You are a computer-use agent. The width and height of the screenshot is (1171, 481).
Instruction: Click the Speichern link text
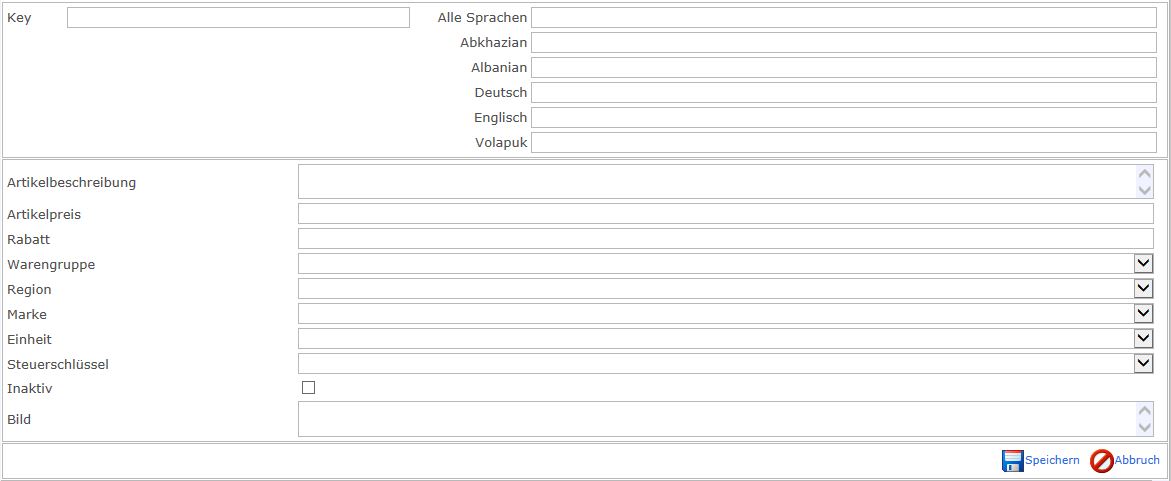pos(1052,461)
